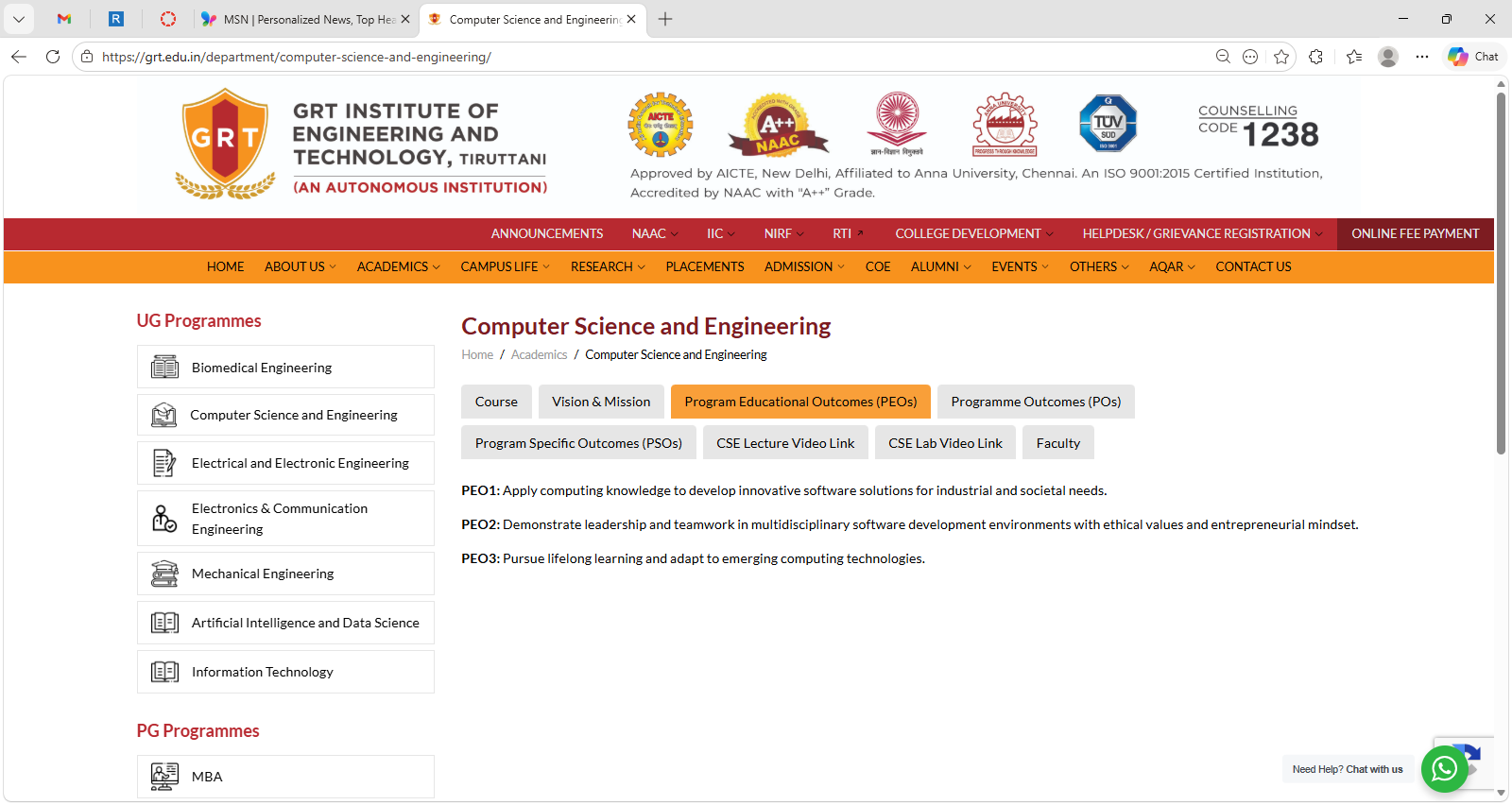Add page to favorites with star icon
Viewport: 1512px width, 805px height.
(1281, 57)
